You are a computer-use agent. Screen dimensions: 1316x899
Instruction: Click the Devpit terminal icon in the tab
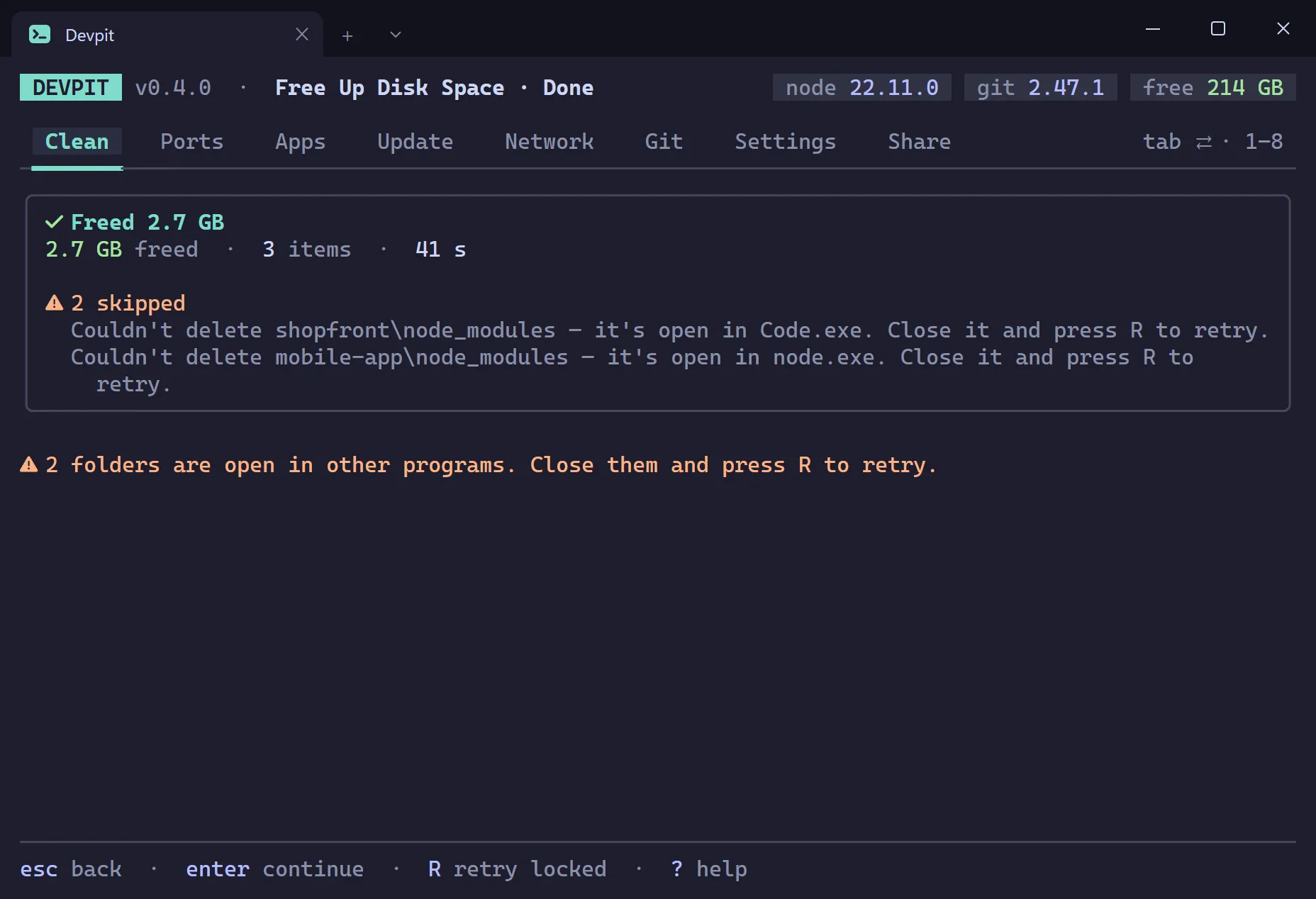(40, 34)
